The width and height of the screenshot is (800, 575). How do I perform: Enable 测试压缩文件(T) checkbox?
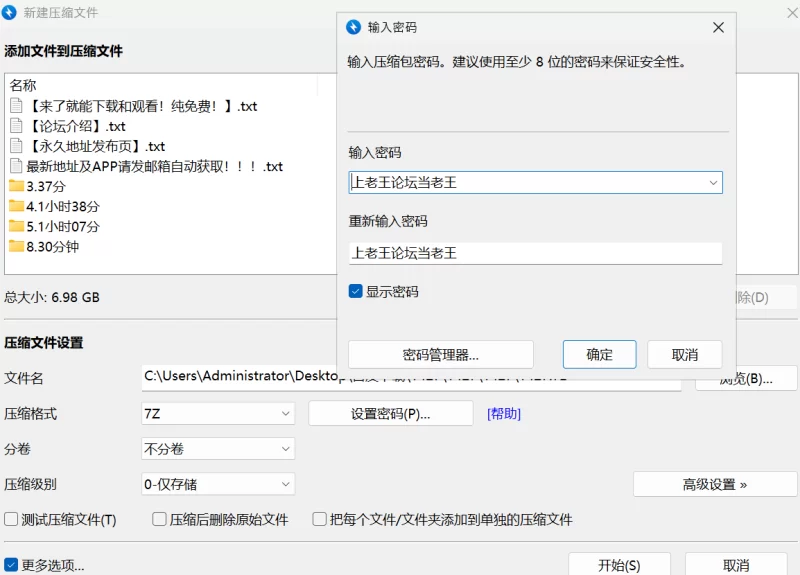[12, 520]
